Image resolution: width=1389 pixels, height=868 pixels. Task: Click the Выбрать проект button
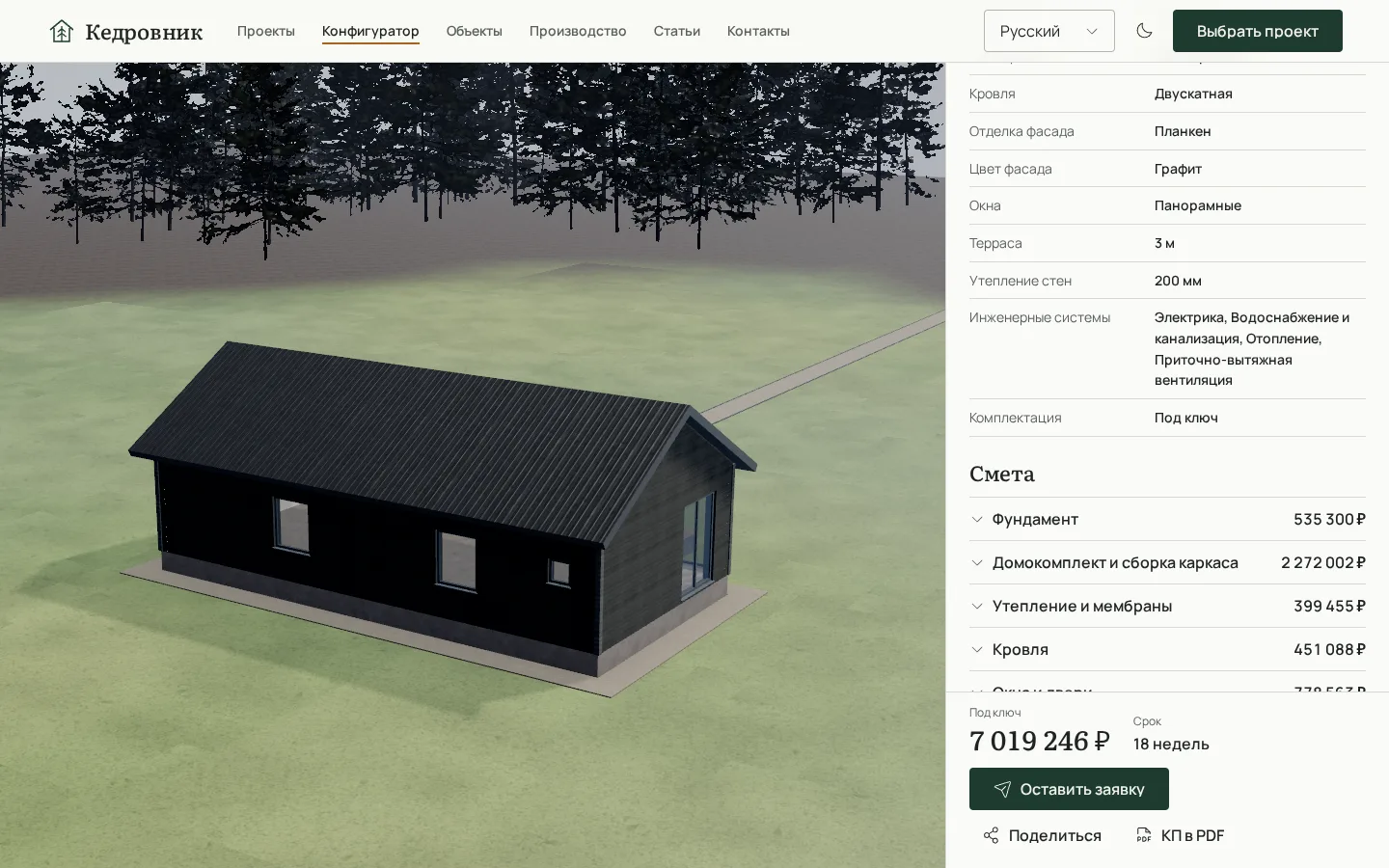click(x=1257, y=31)
